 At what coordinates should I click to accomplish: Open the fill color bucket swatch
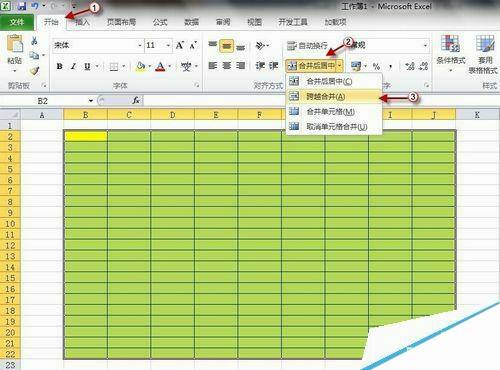coord(141,66)
